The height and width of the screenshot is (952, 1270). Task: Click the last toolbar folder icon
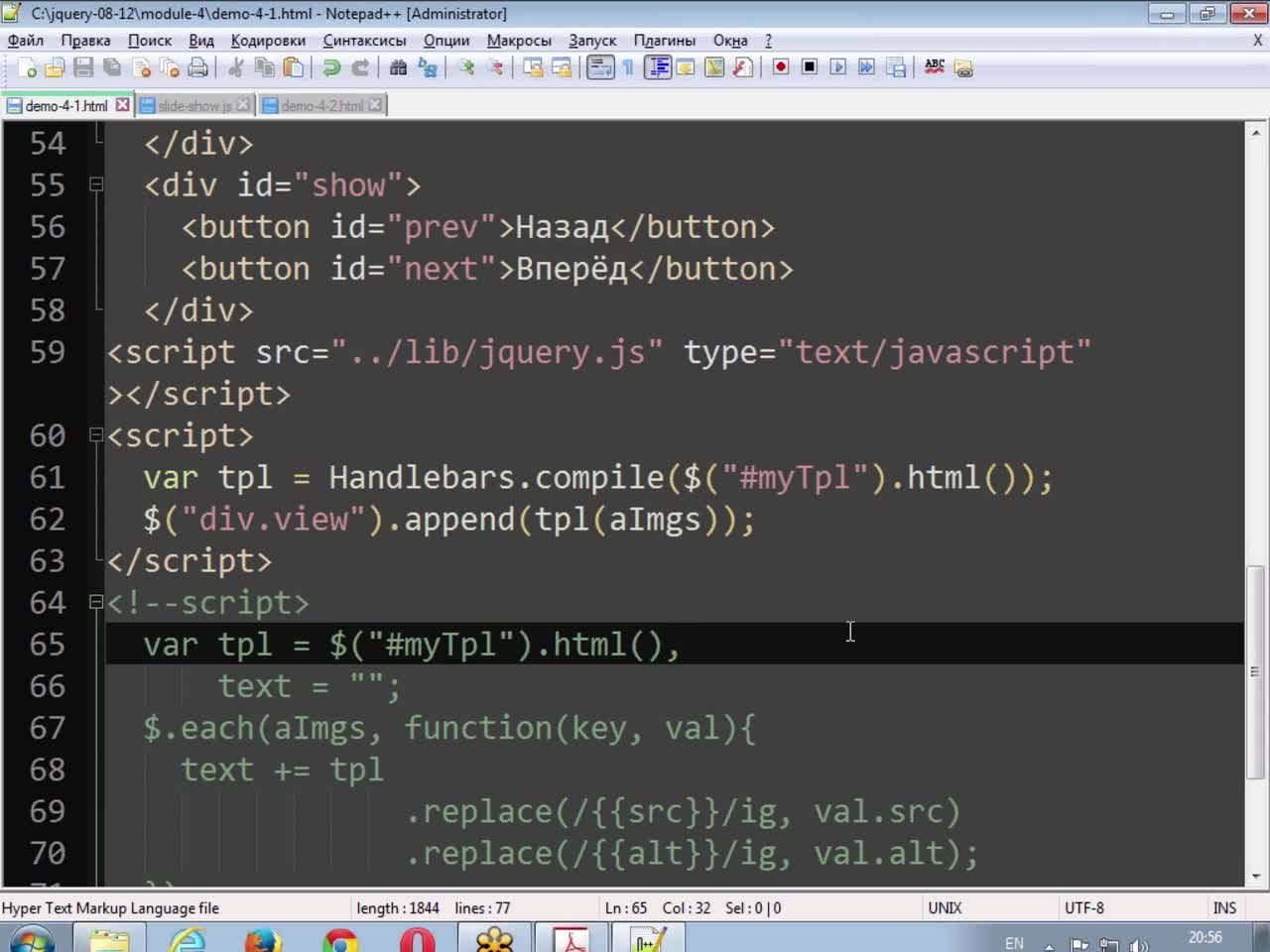point(963,67)
